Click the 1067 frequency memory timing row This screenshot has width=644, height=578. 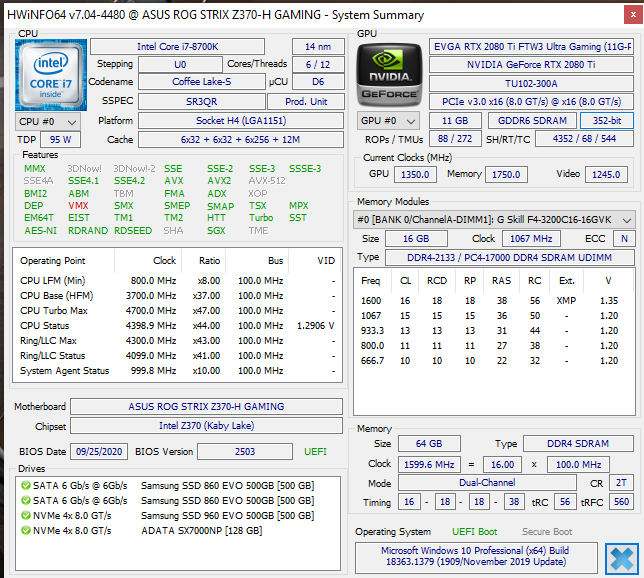(494, 315)
